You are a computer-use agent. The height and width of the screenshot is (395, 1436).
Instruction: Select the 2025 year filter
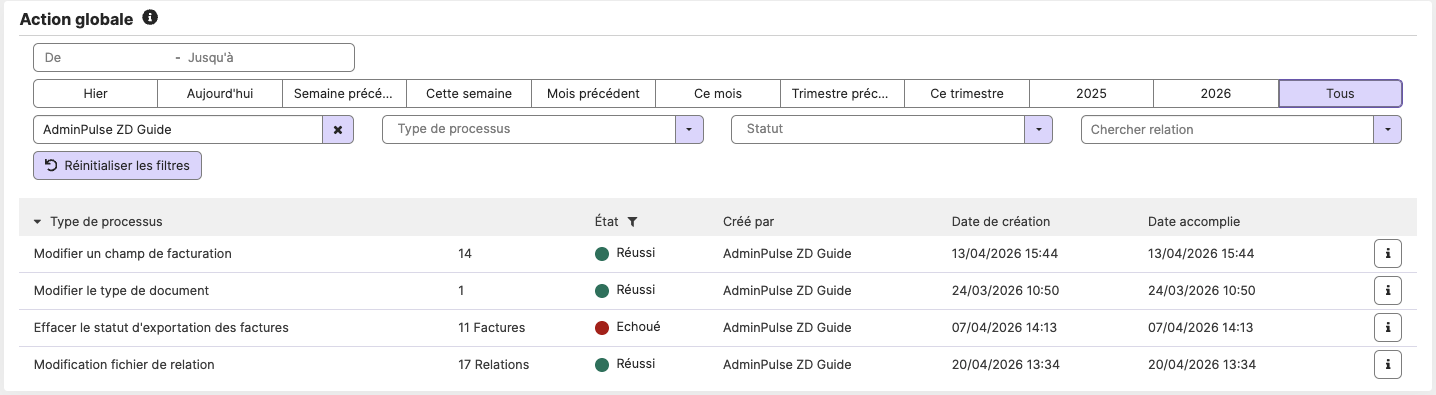1091,93
